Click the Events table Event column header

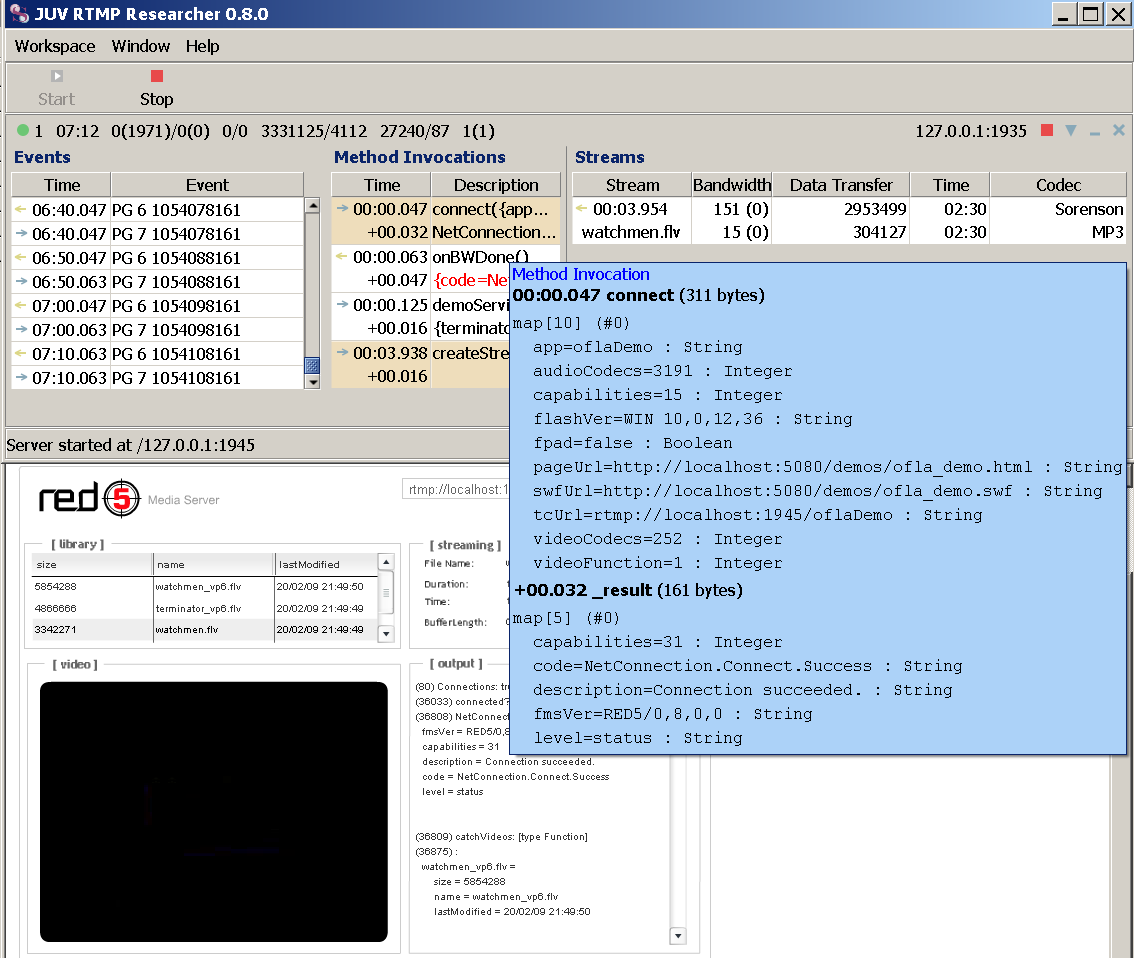pyautogui.click(x=207, y=185)
